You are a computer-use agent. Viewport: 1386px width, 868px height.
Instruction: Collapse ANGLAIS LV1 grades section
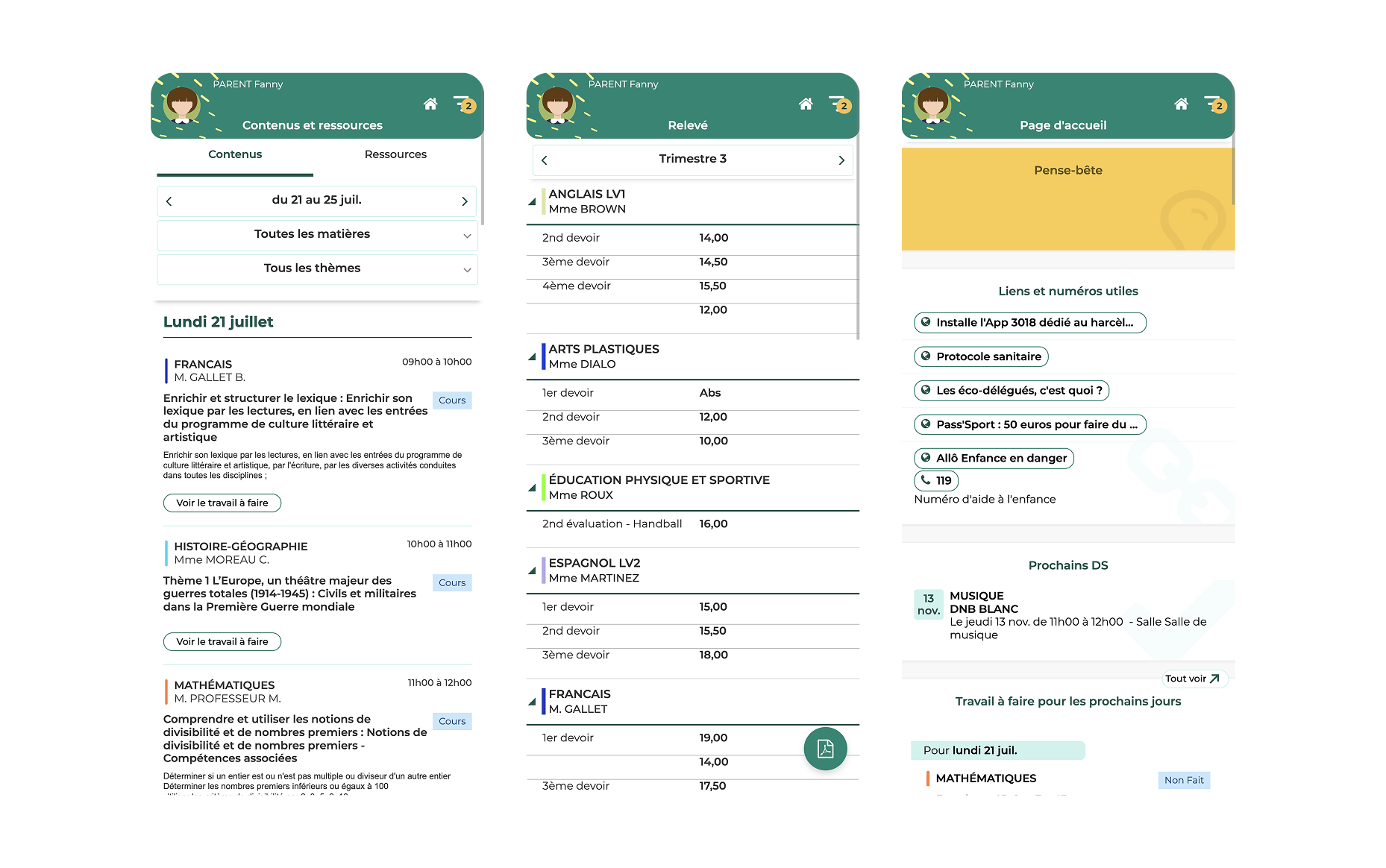click(x=532, y=202)
